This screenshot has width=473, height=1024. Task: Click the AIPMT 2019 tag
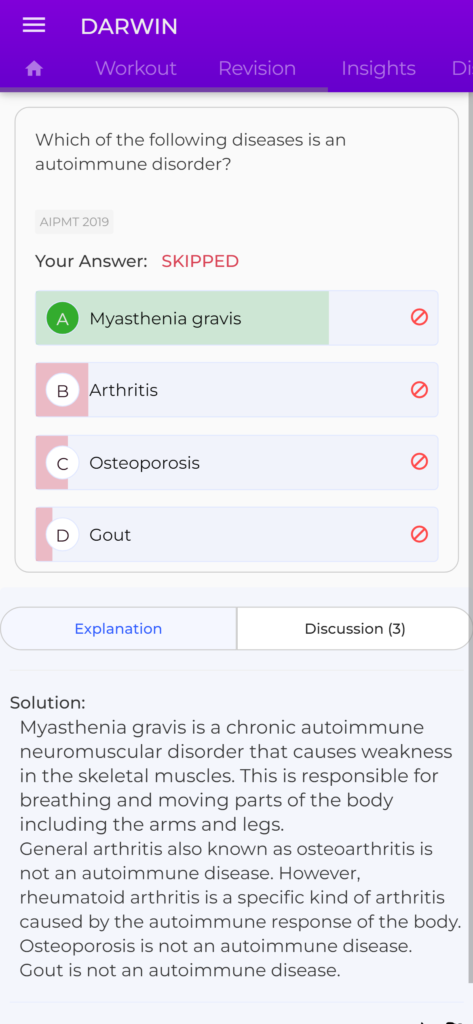(x=74, y=222)
